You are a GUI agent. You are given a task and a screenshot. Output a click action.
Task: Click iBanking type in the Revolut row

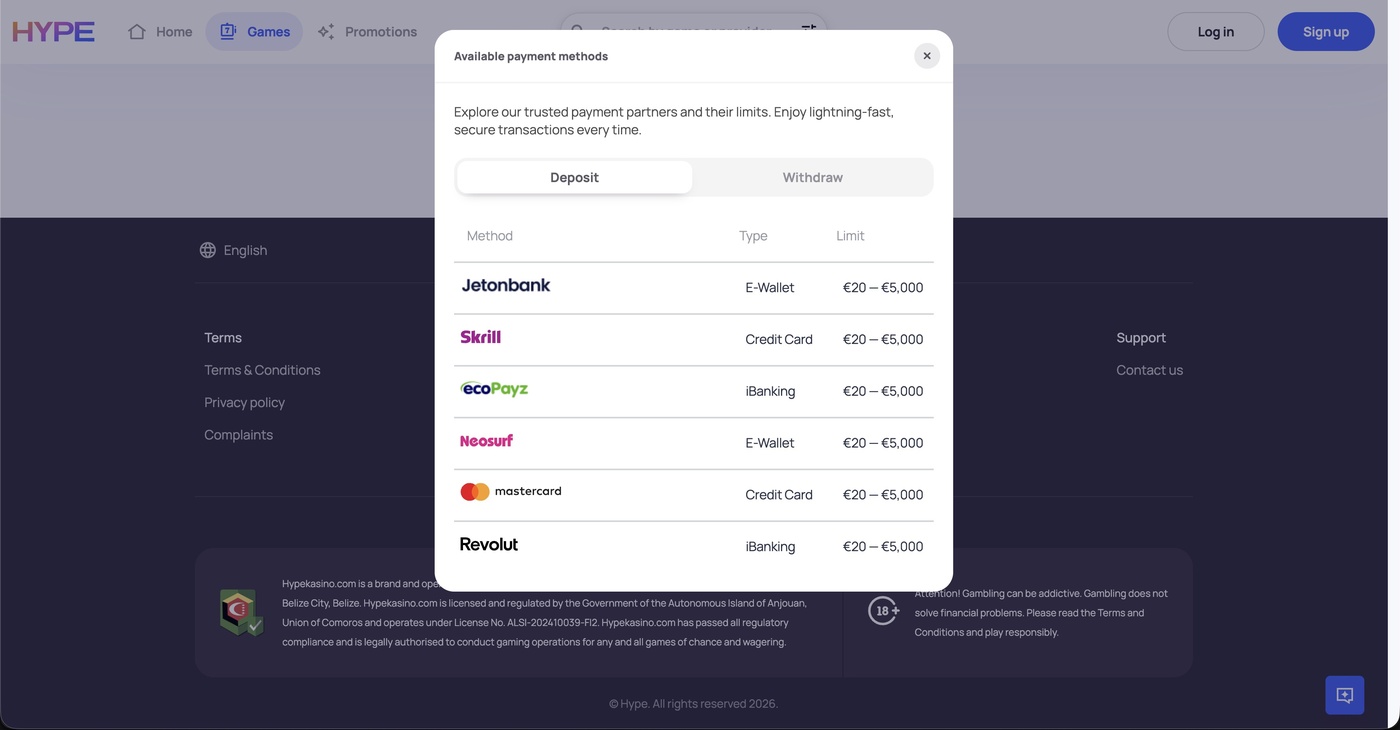[770, 547]
